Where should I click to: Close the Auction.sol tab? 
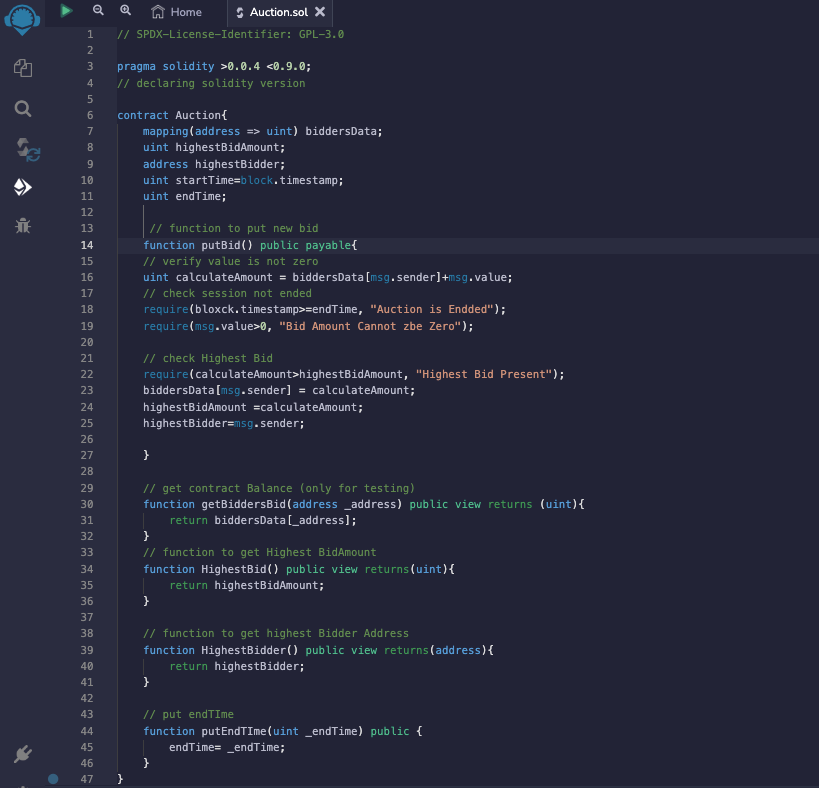(320, 11)
